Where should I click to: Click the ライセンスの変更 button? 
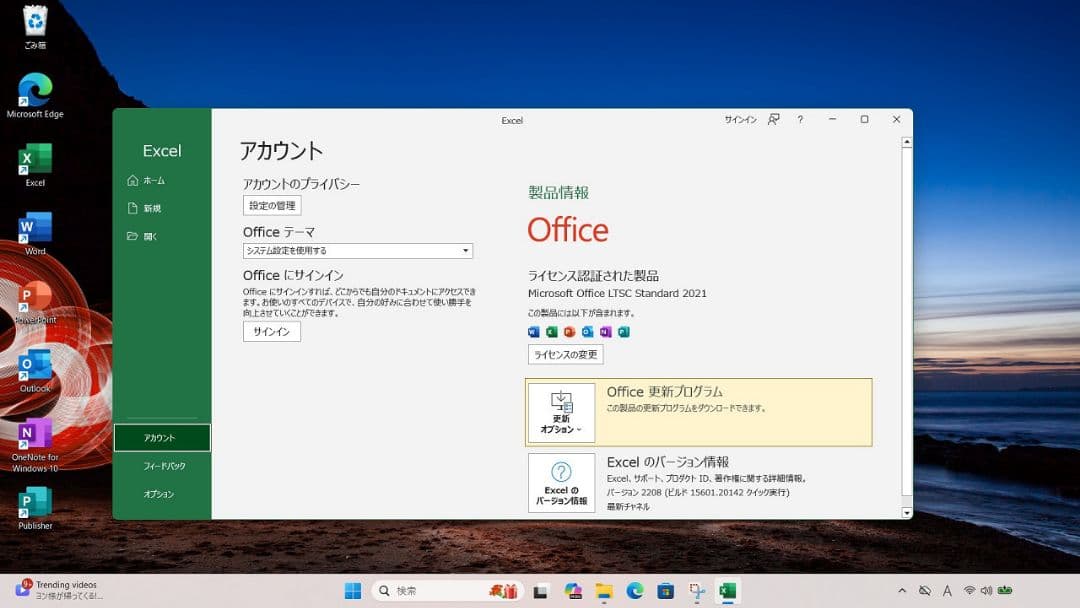coord(563,354)
